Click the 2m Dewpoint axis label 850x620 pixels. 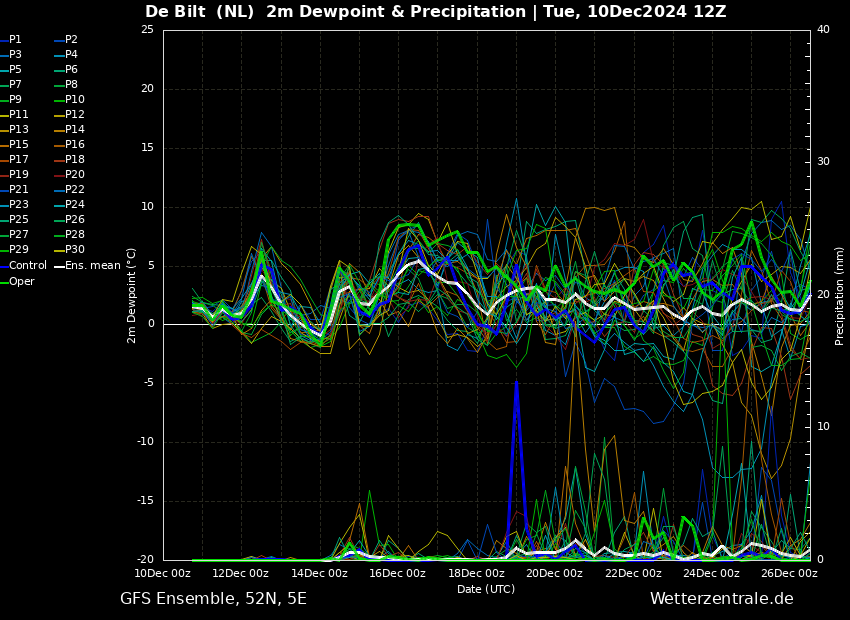[x=131, y=296]
